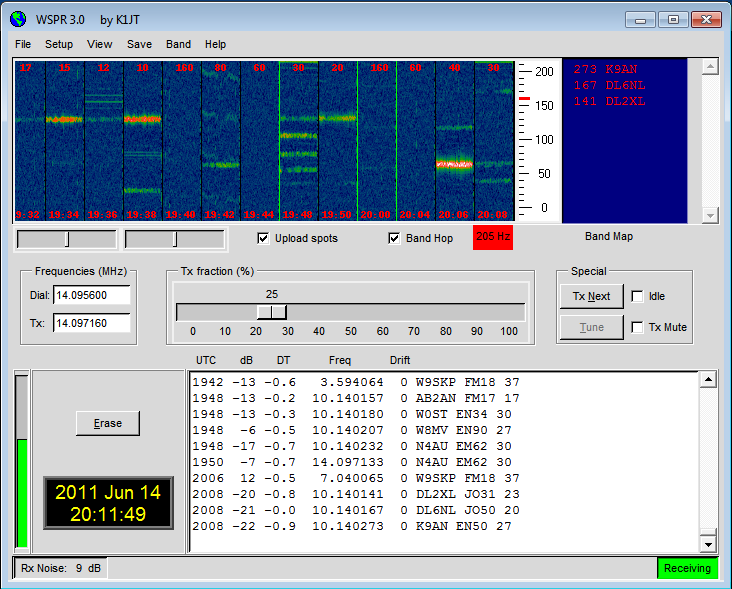Disable the Band Hop checkbox
The height and width of the screenshot is (589, 732).
394,238
